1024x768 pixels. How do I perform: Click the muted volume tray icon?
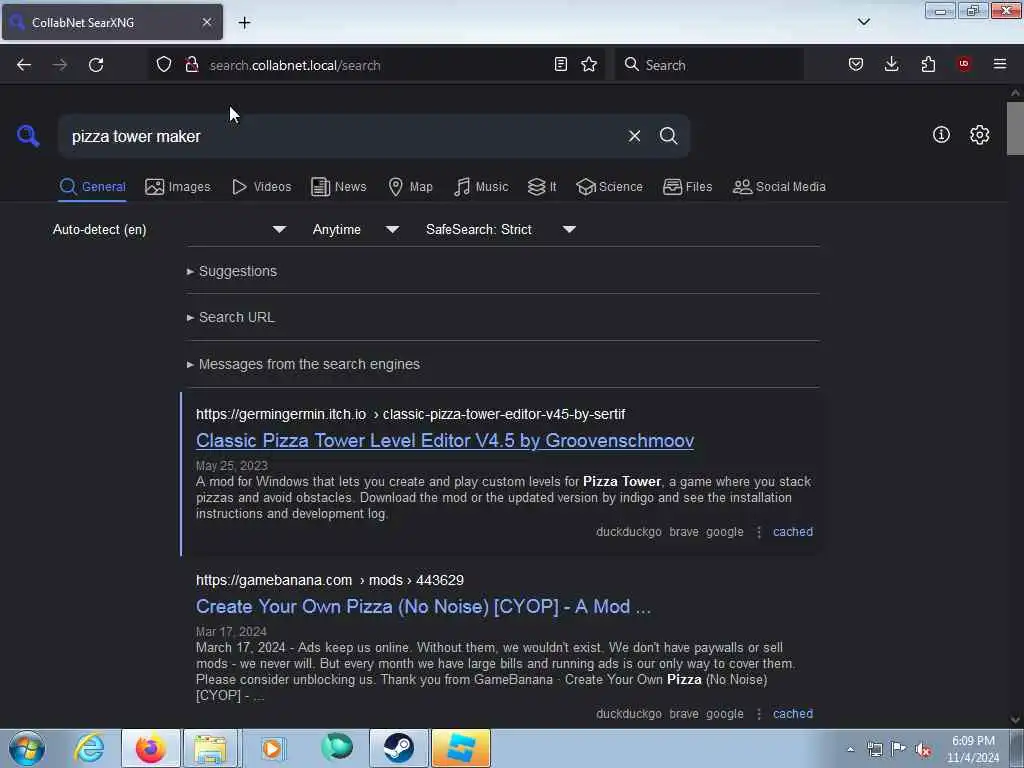click(x=923, y=750)
